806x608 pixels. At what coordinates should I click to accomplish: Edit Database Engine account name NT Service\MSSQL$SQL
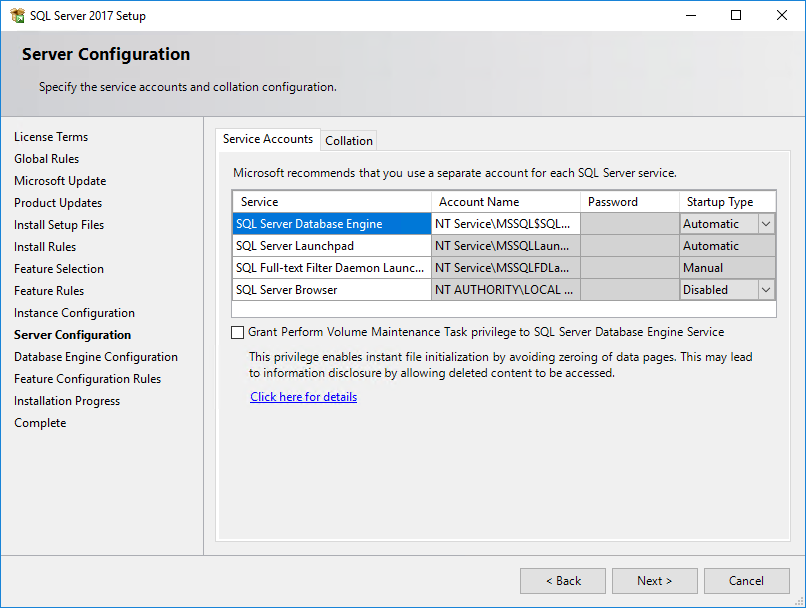click(506, 224)
